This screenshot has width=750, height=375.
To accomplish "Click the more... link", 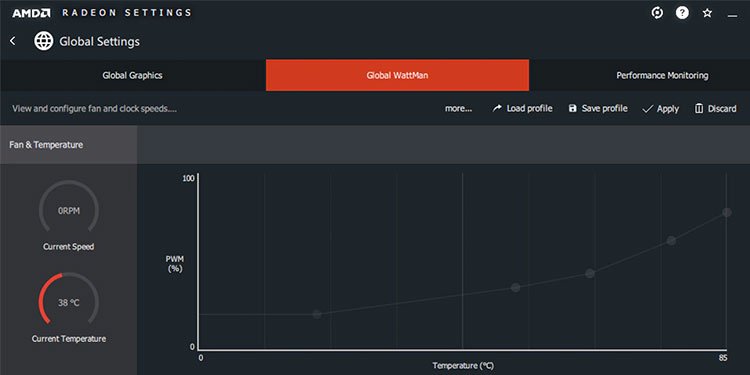I will 458,109.
